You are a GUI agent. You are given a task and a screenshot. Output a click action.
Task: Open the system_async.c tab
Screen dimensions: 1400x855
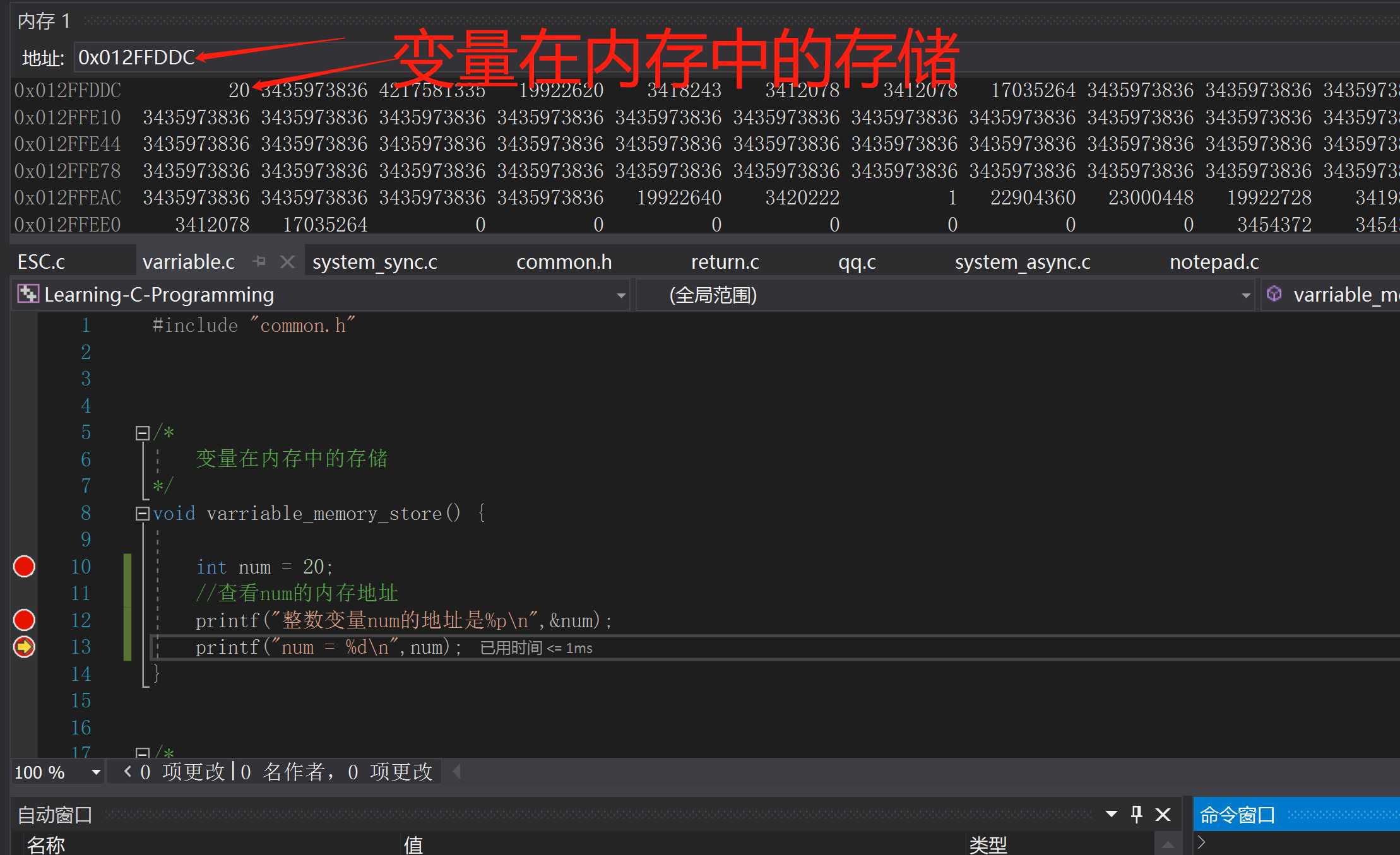tap(1023, 262)
